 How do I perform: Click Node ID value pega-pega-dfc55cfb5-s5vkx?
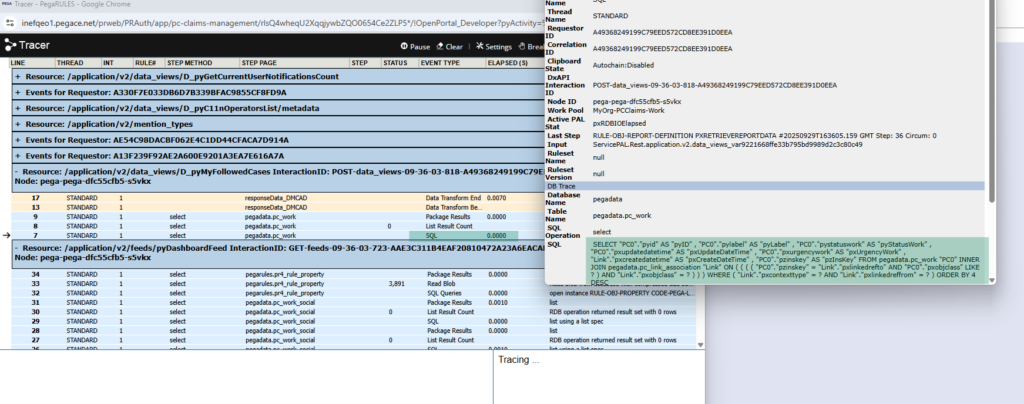(x=637, y=102)
